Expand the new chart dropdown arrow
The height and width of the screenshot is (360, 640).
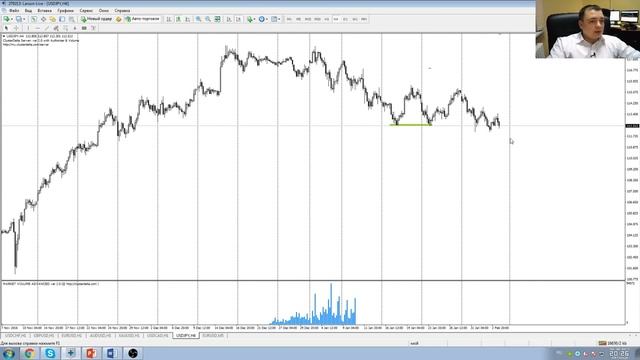coord(12,19)
